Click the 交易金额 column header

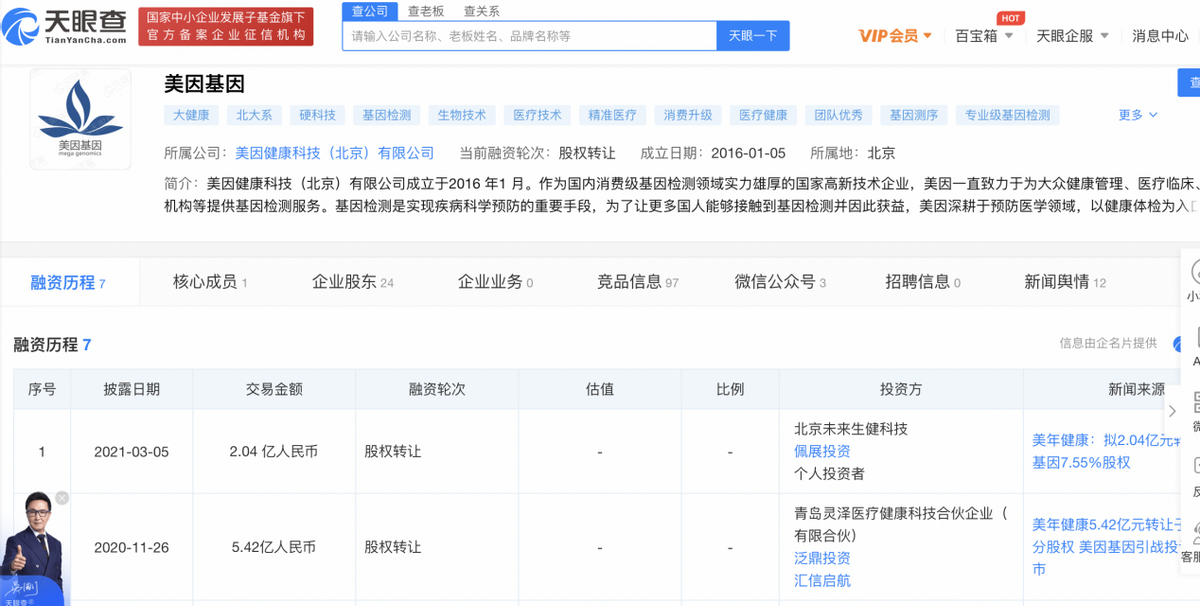[x=274, y=389]
